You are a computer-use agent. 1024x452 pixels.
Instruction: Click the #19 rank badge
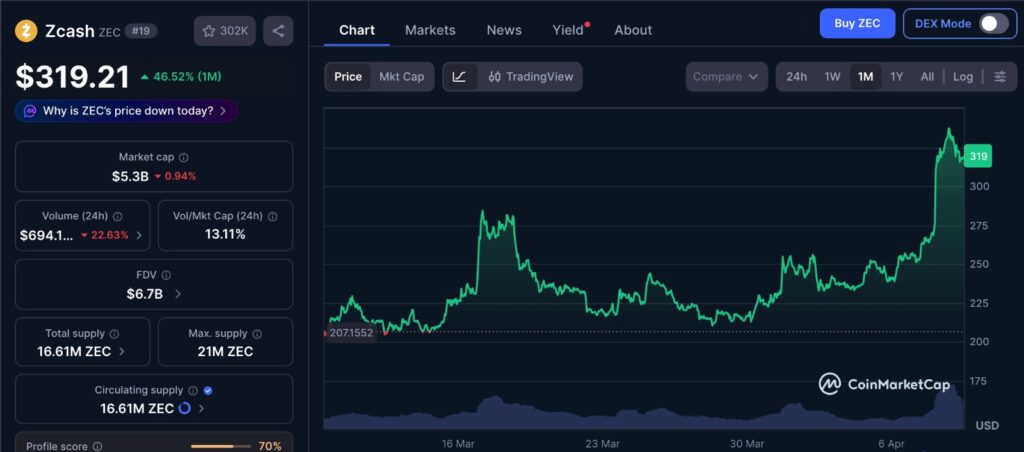tap(140, 31)
